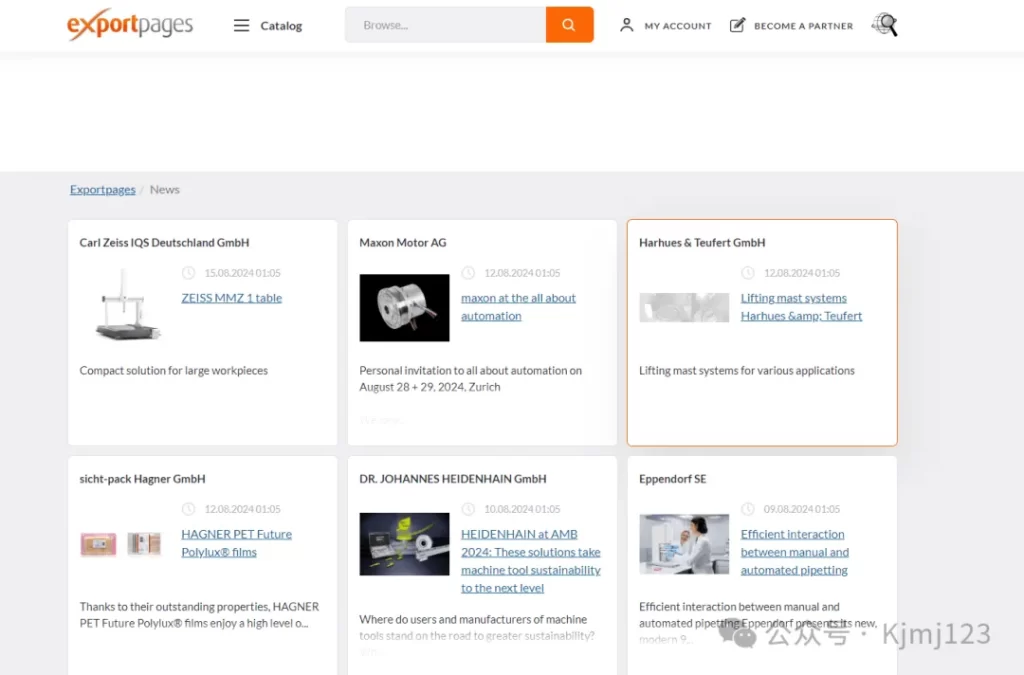
Task: Click clock icon in Eppendorf card
Action: (x=748, y=509)
